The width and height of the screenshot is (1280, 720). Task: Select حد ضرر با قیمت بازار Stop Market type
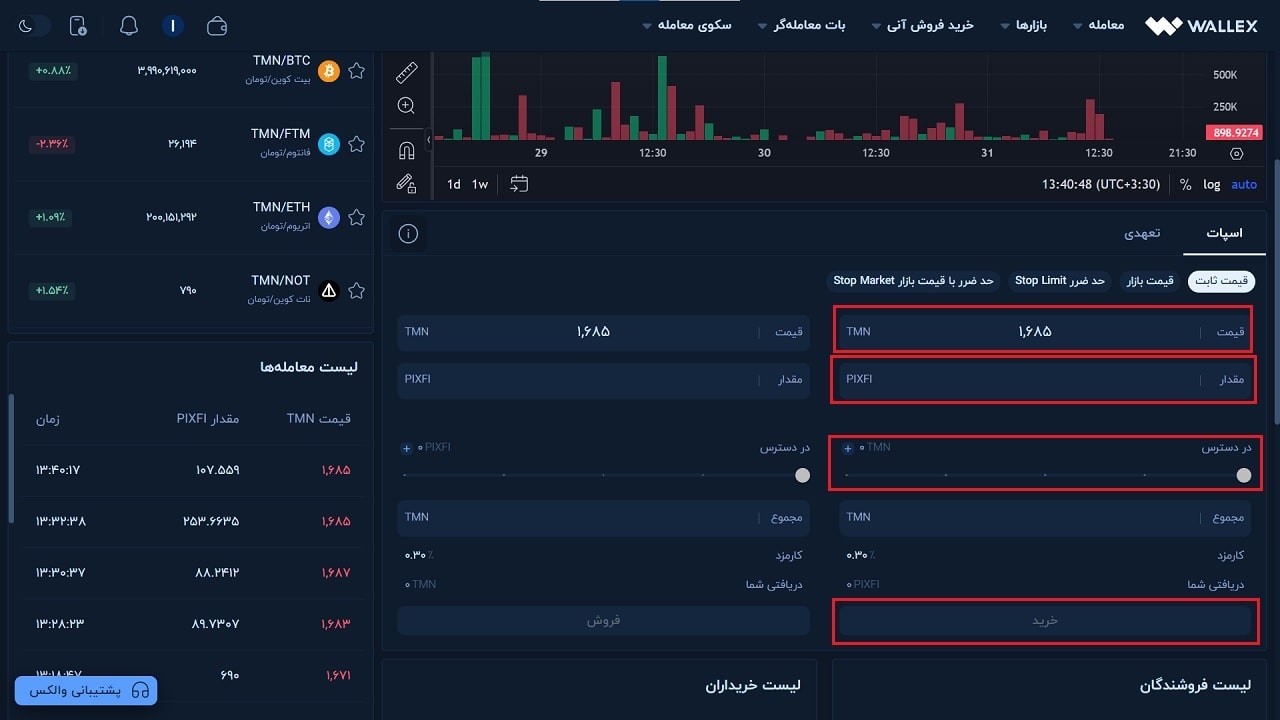[x=914, y=281]
